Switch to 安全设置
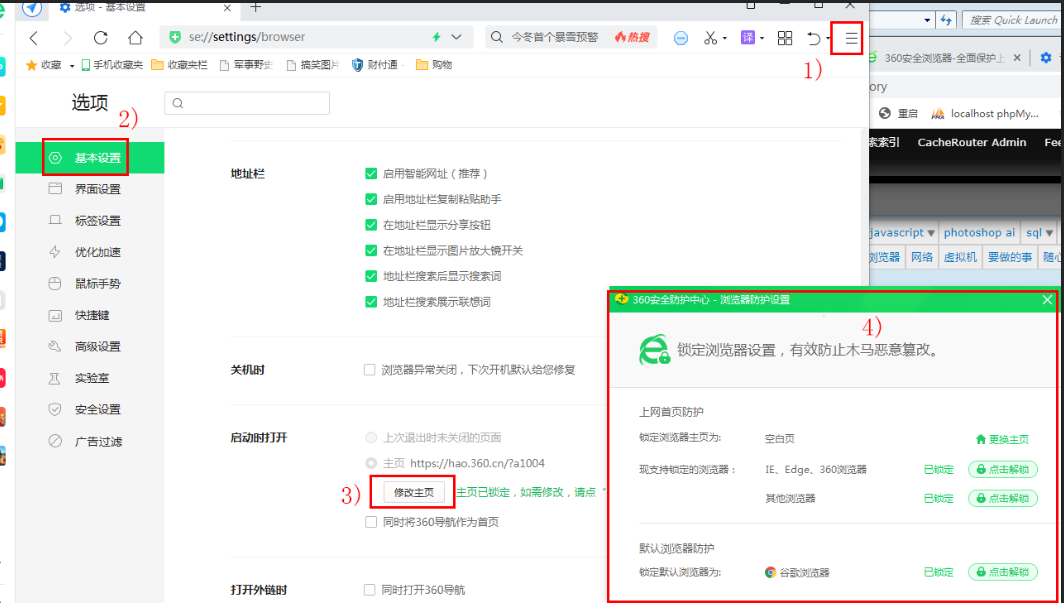This screenshot has height=603, width=1064. click(x=90, y=410)
